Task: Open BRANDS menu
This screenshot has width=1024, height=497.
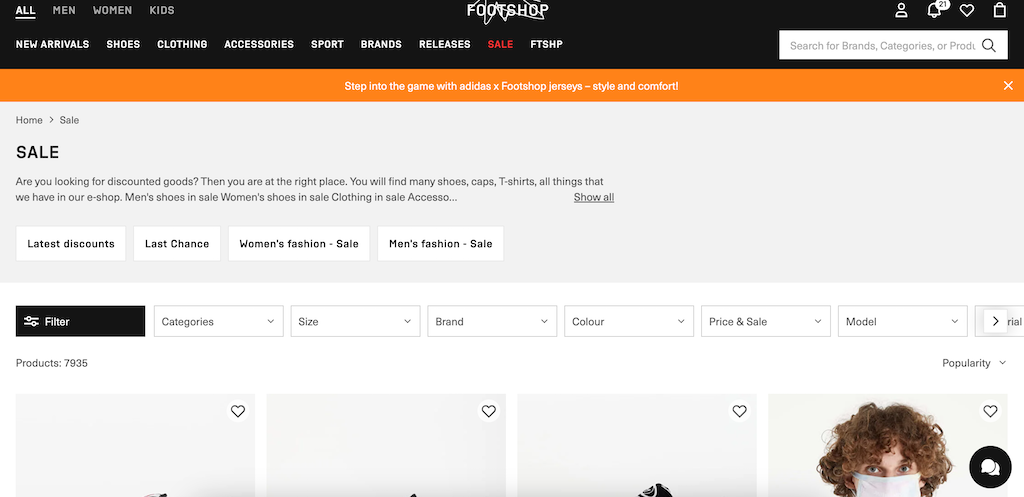Action: click(x=381, y=44)
